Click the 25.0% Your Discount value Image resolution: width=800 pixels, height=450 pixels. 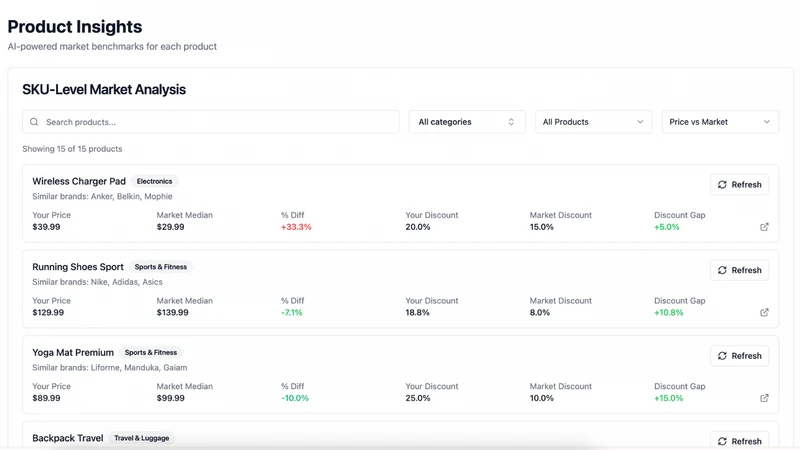418,398
